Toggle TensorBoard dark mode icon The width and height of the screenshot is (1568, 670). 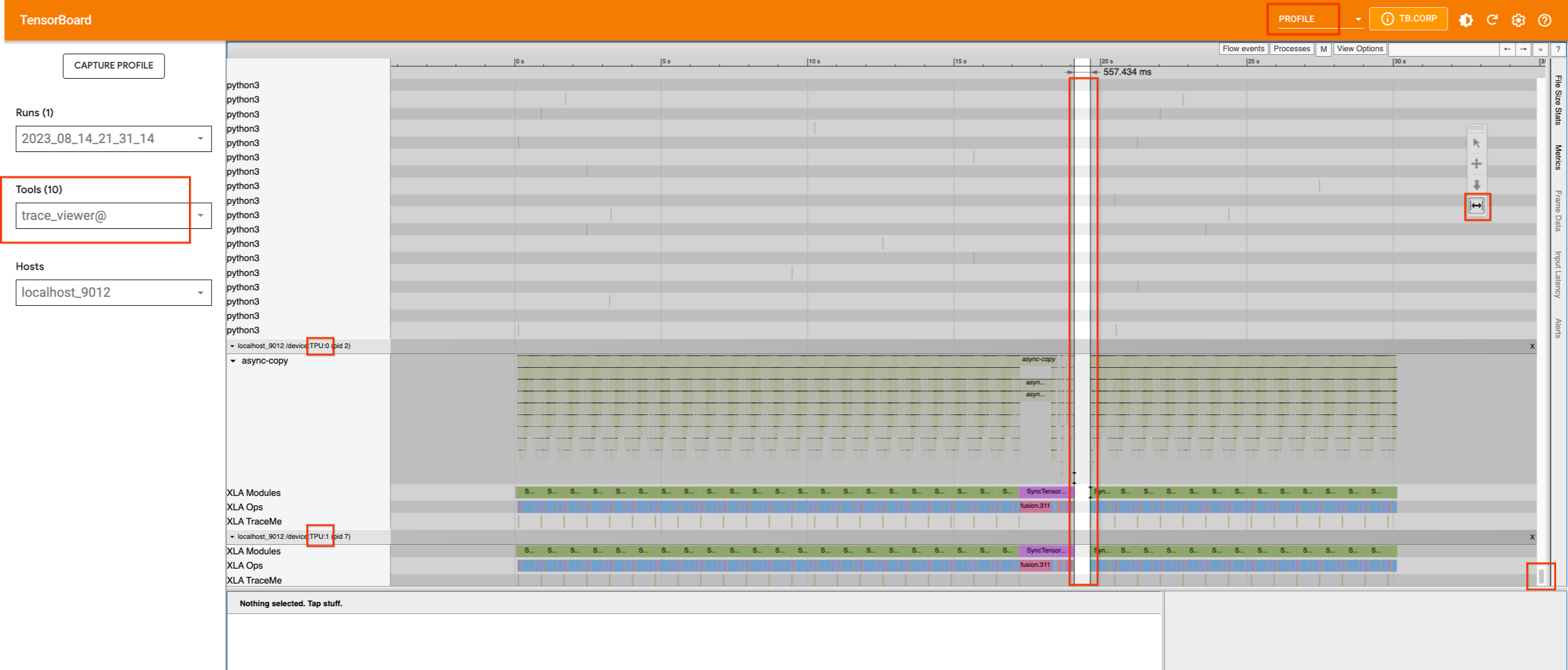1465,20
